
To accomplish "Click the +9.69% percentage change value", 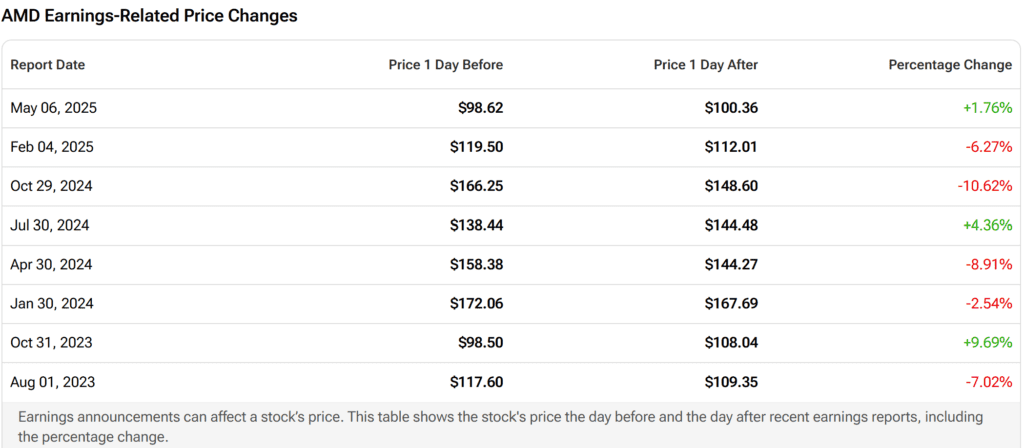I will pyautogui.click(x=987, y=343).
